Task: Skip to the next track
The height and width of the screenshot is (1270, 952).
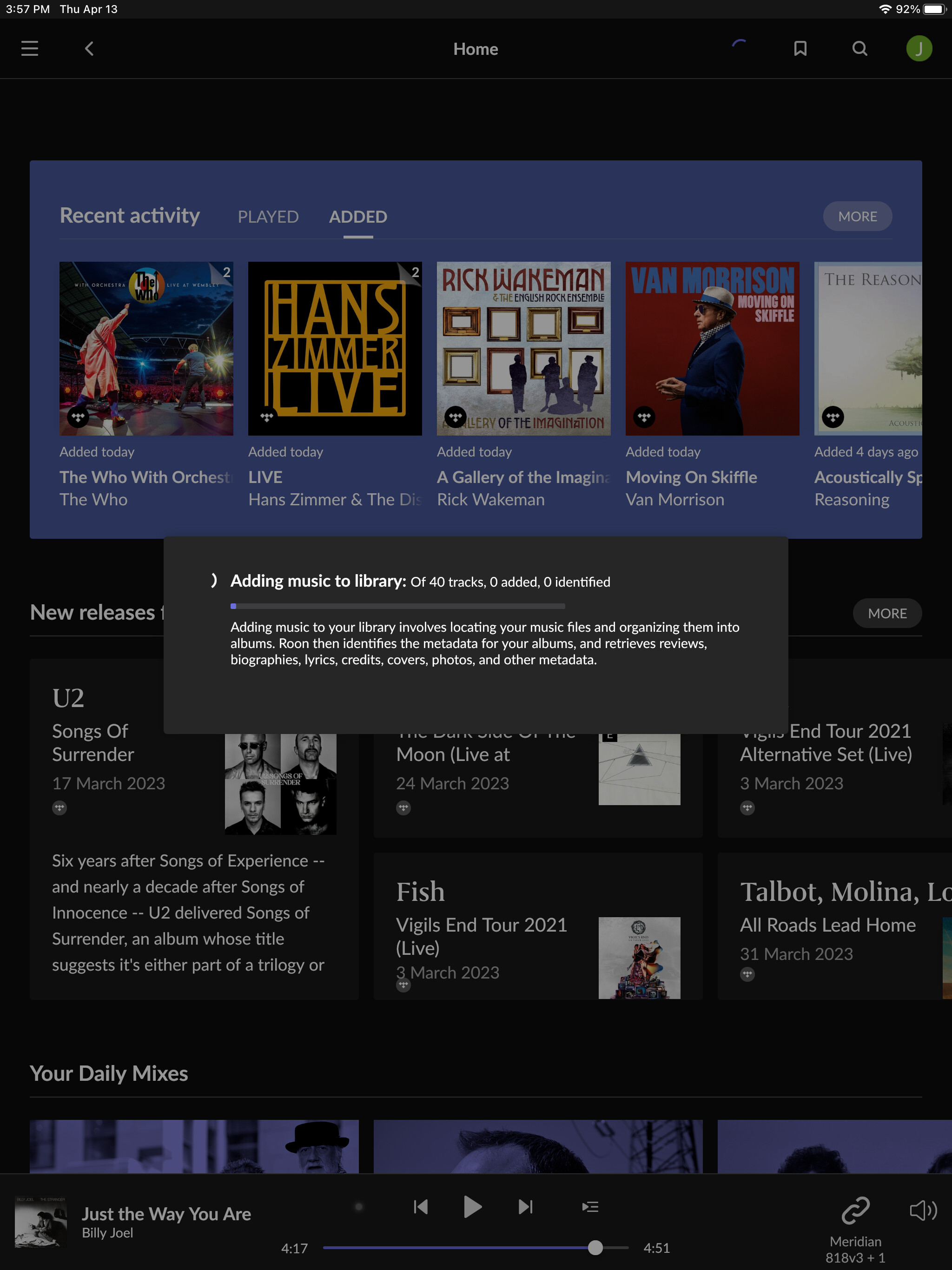Action: (x=525, y=1207)
